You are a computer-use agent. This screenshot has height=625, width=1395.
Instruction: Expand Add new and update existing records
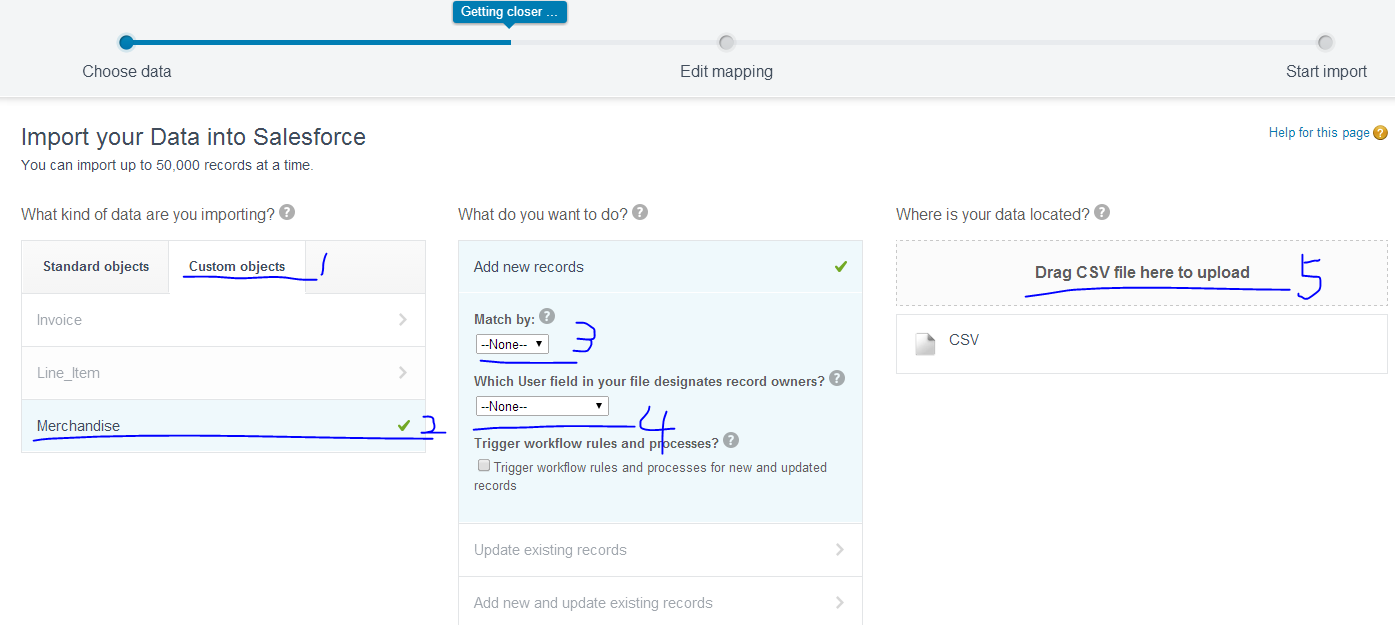(660, 603)
